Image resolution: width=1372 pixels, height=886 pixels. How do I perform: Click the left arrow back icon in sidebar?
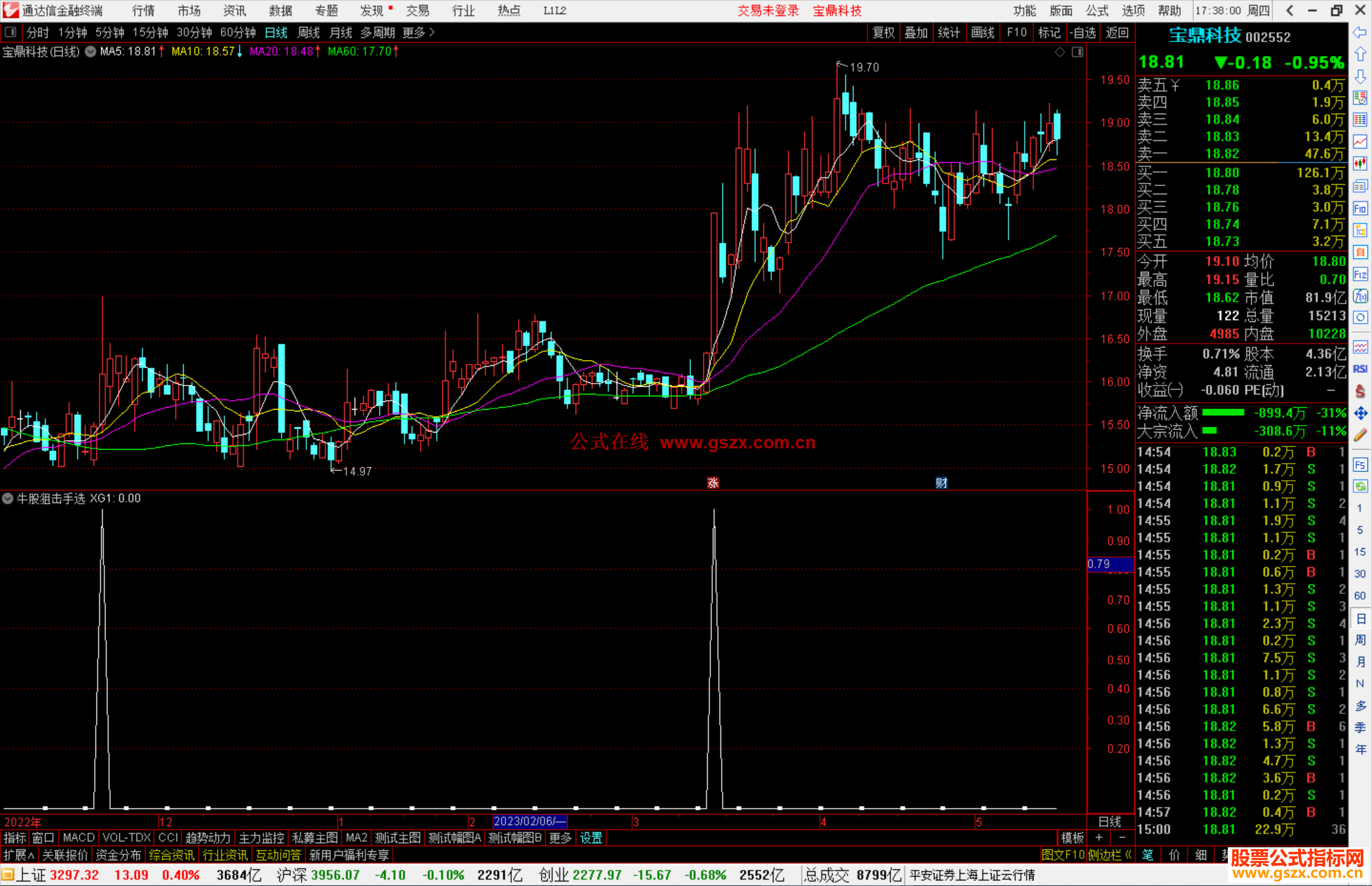pyautogui.click(x=1360, y=32)
